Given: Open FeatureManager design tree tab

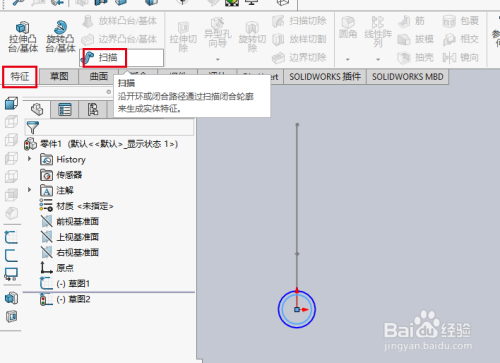Looking at the screenshot, I should tap(37, 109).
